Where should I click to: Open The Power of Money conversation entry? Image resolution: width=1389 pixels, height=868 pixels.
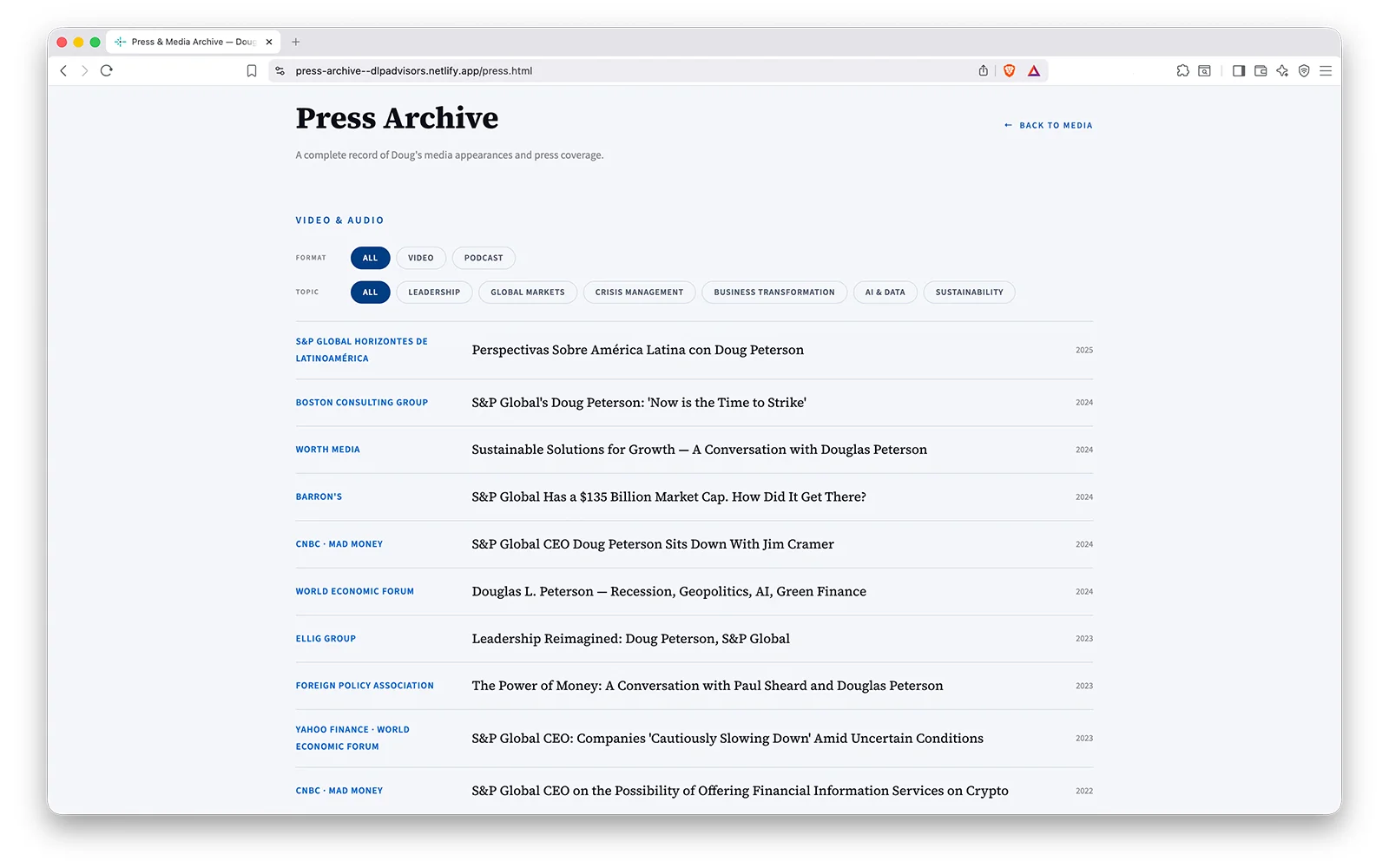[694, 686]
